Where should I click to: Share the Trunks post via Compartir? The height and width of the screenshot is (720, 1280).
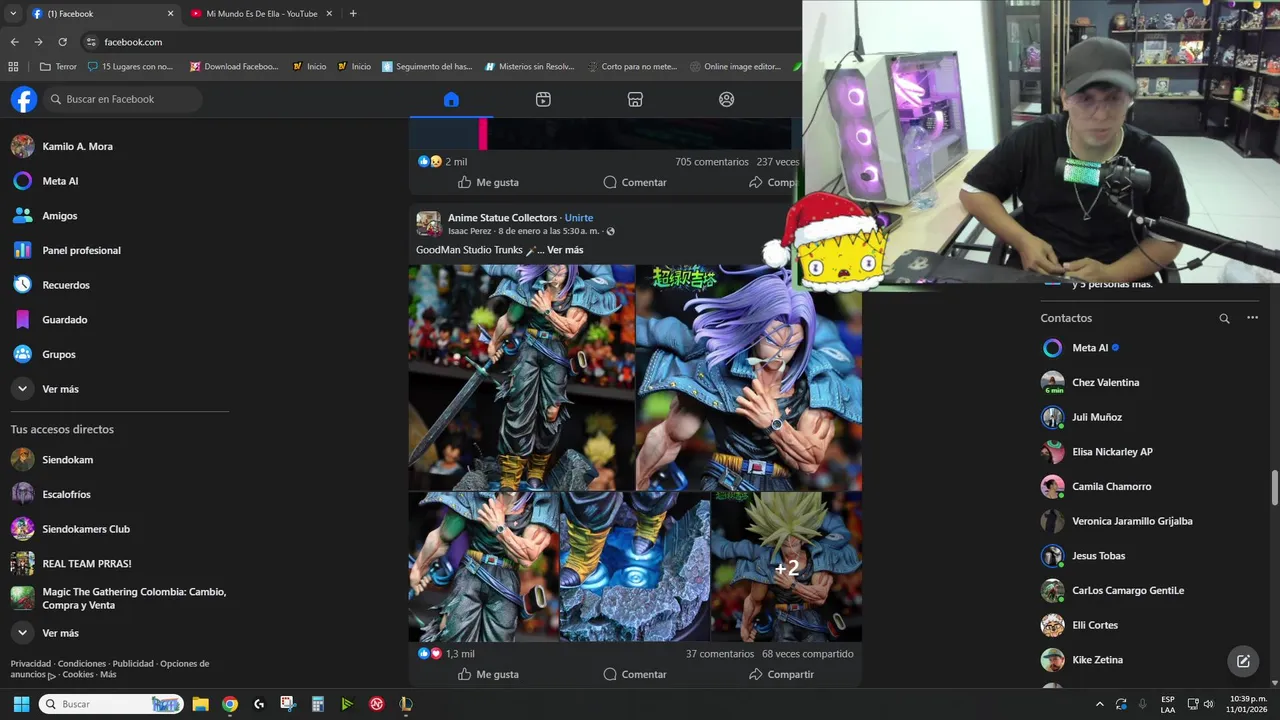tap(782, 674)
